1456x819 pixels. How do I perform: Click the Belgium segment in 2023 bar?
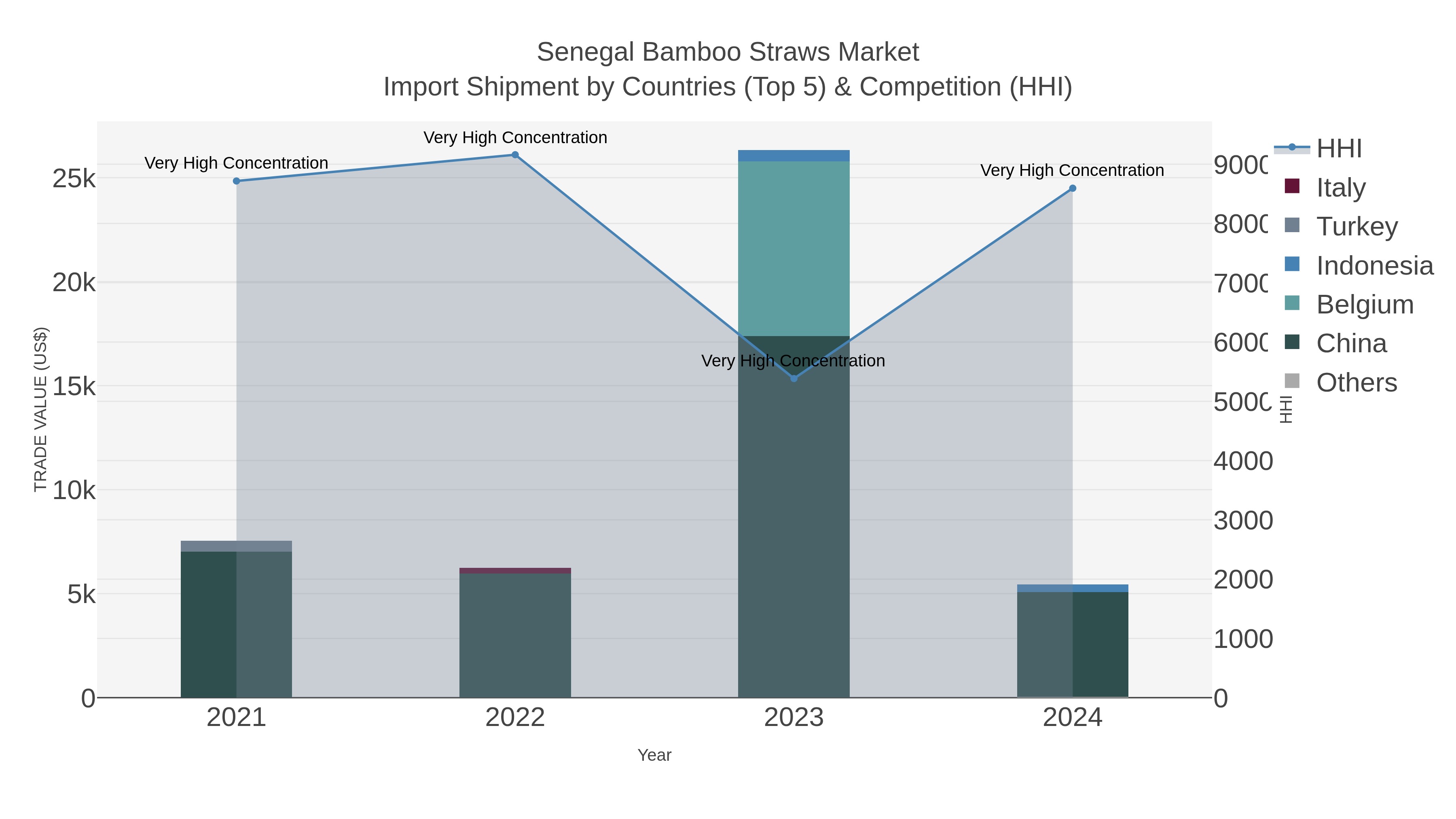794,249
